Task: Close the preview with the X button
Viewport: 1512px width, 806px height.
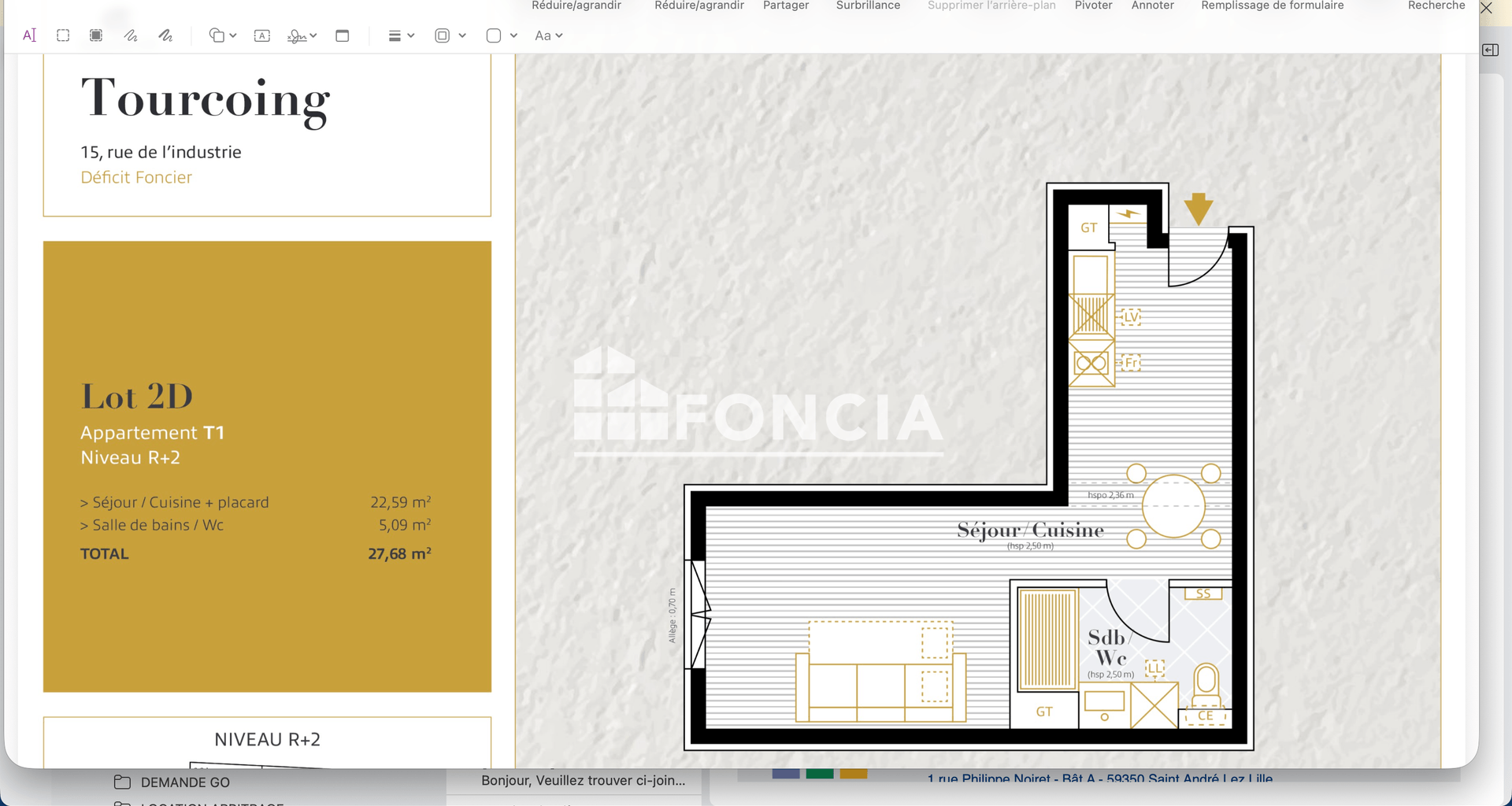Action: pyautogui.click(x=1486, y=8)
